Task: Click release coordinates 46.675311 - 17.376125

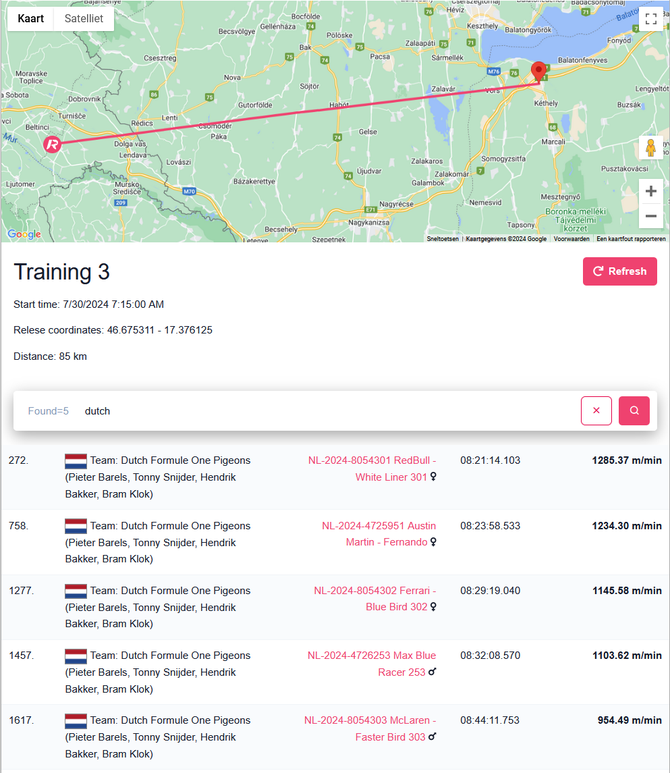Action: (x=160, y=330)
